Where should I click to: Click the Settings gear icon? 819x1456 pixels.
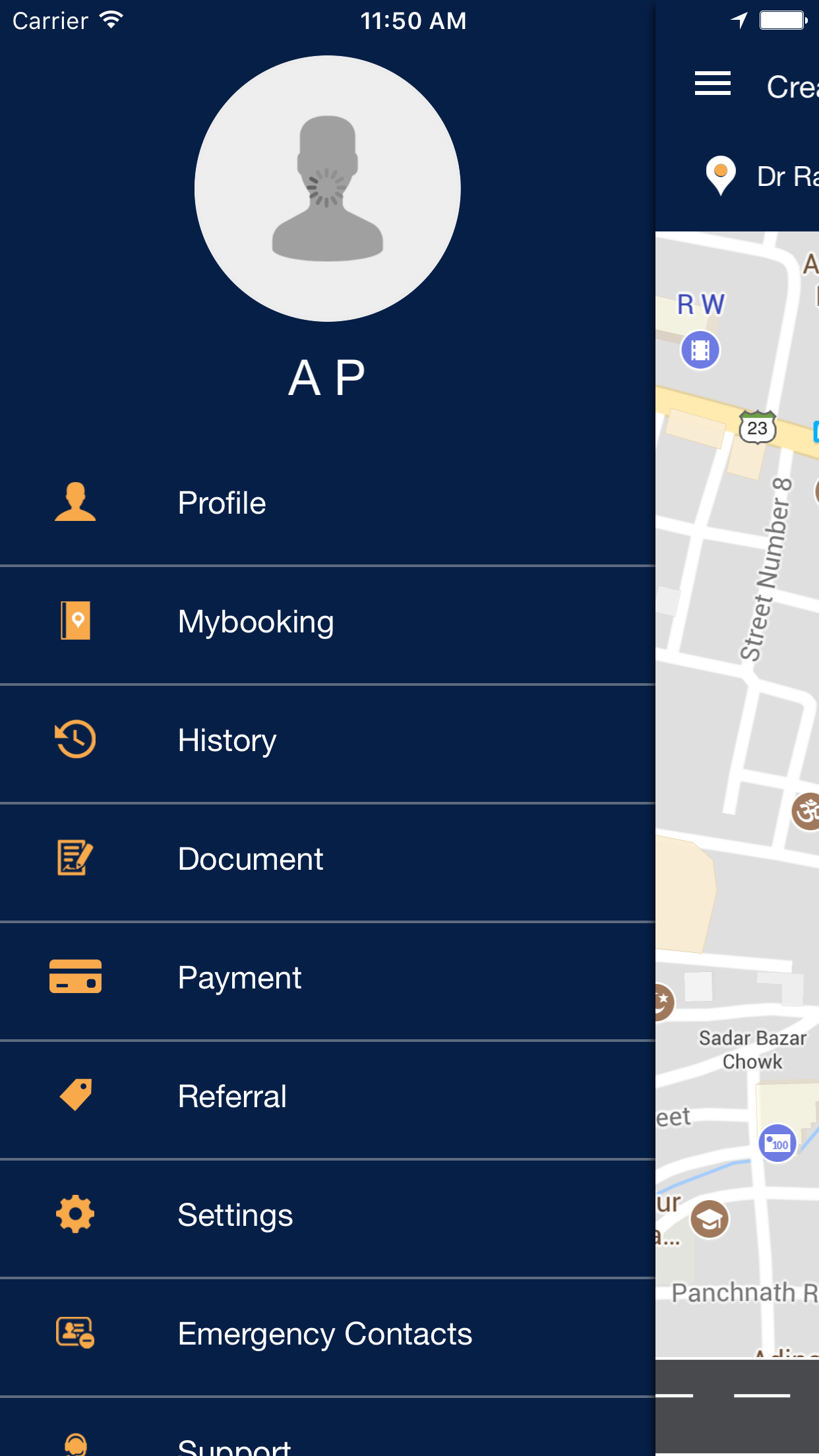[x=75, y=1214]
